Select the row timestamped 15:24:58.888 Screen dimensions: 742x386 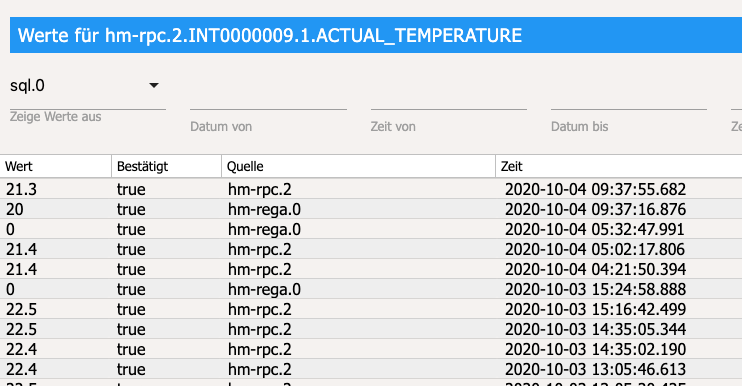tap(371, 289)
